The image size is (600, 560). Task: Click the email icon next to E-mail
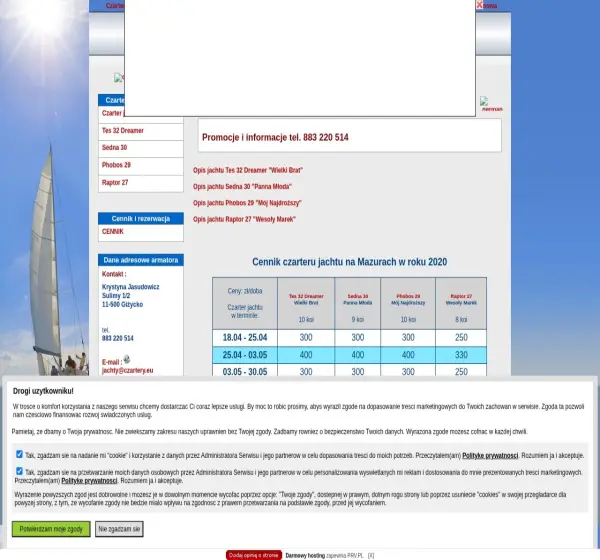pyautogui.click(x=127, y=359)
